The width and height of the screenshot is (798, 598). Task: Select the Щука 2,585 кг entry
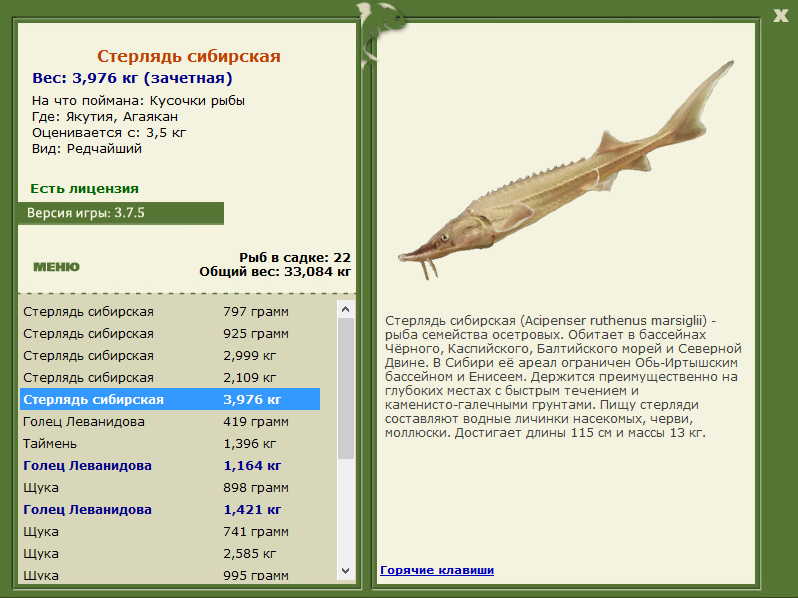pyautogui.click(x=170, y=554)
